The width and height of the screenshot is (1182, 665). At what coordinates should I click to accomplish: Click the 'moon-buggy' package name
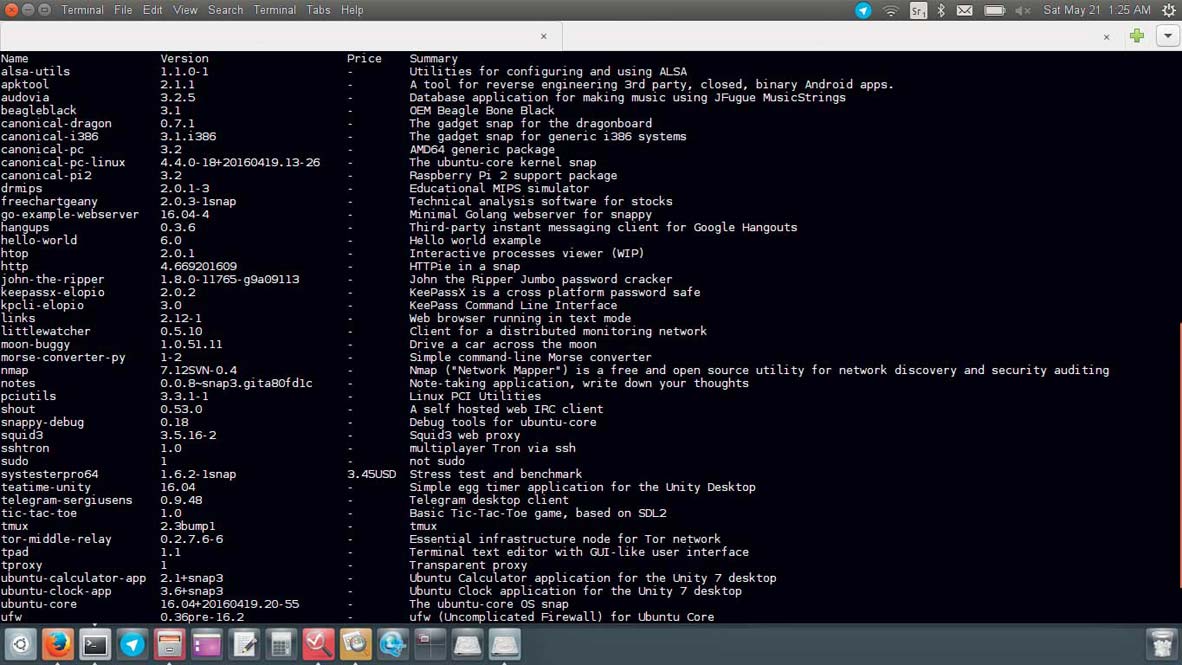tap(35, 345)
